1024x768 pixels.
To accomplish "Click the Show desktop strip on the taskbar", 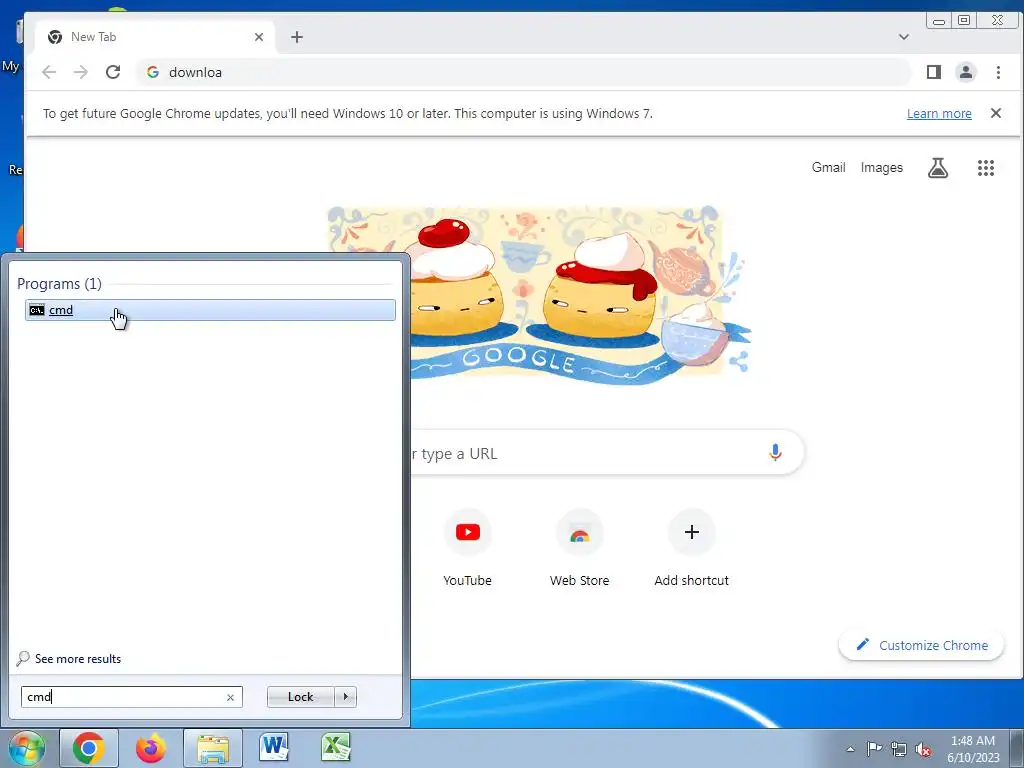I will coord(1017,748).
